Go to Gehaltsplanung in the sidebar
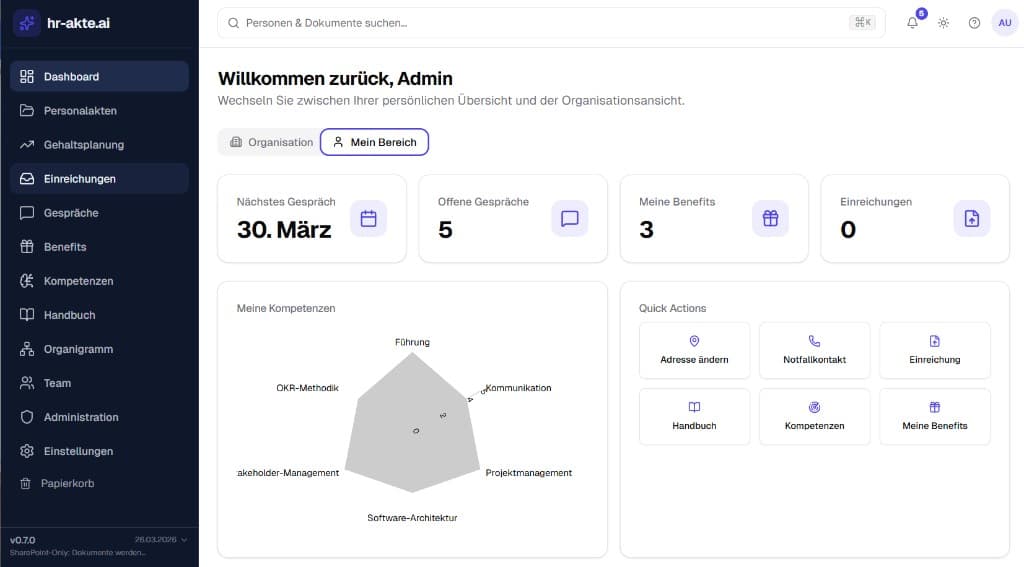Screen dimensions: 1024x567 click(84, 145)
